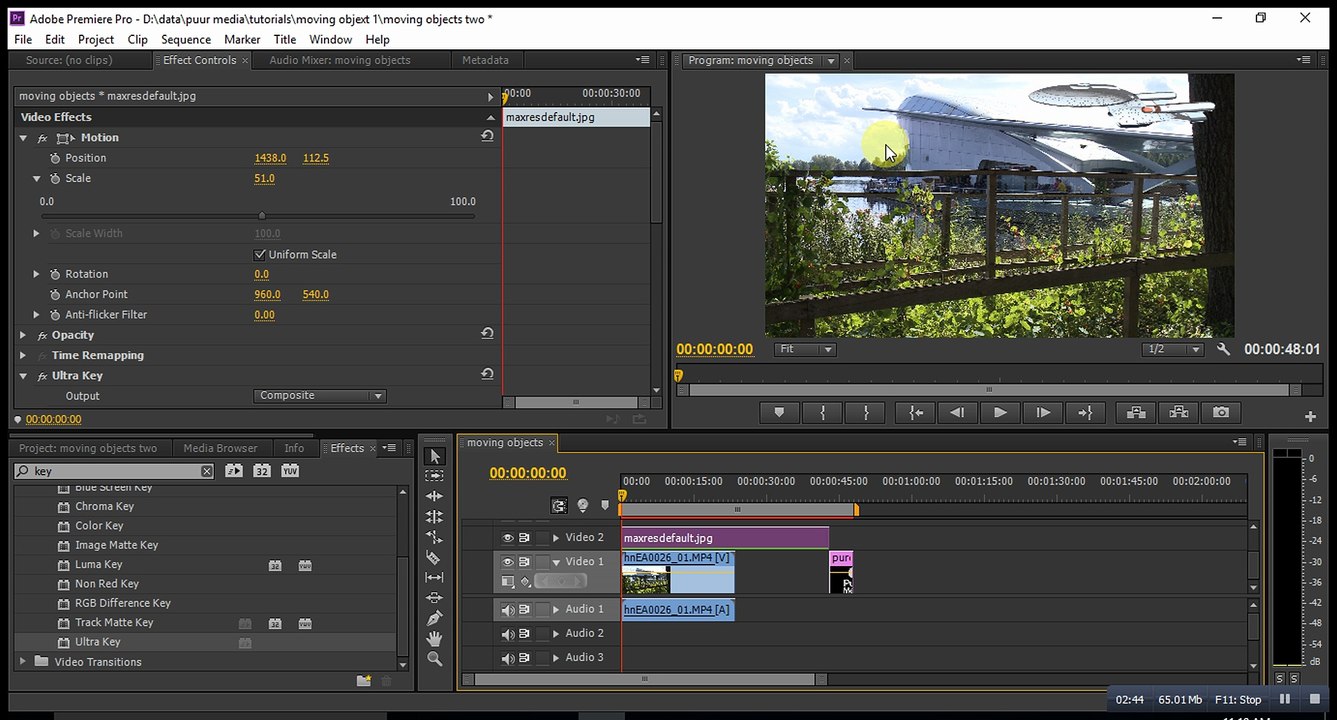Toggle Snap in the timeline

tap(559, 506)
